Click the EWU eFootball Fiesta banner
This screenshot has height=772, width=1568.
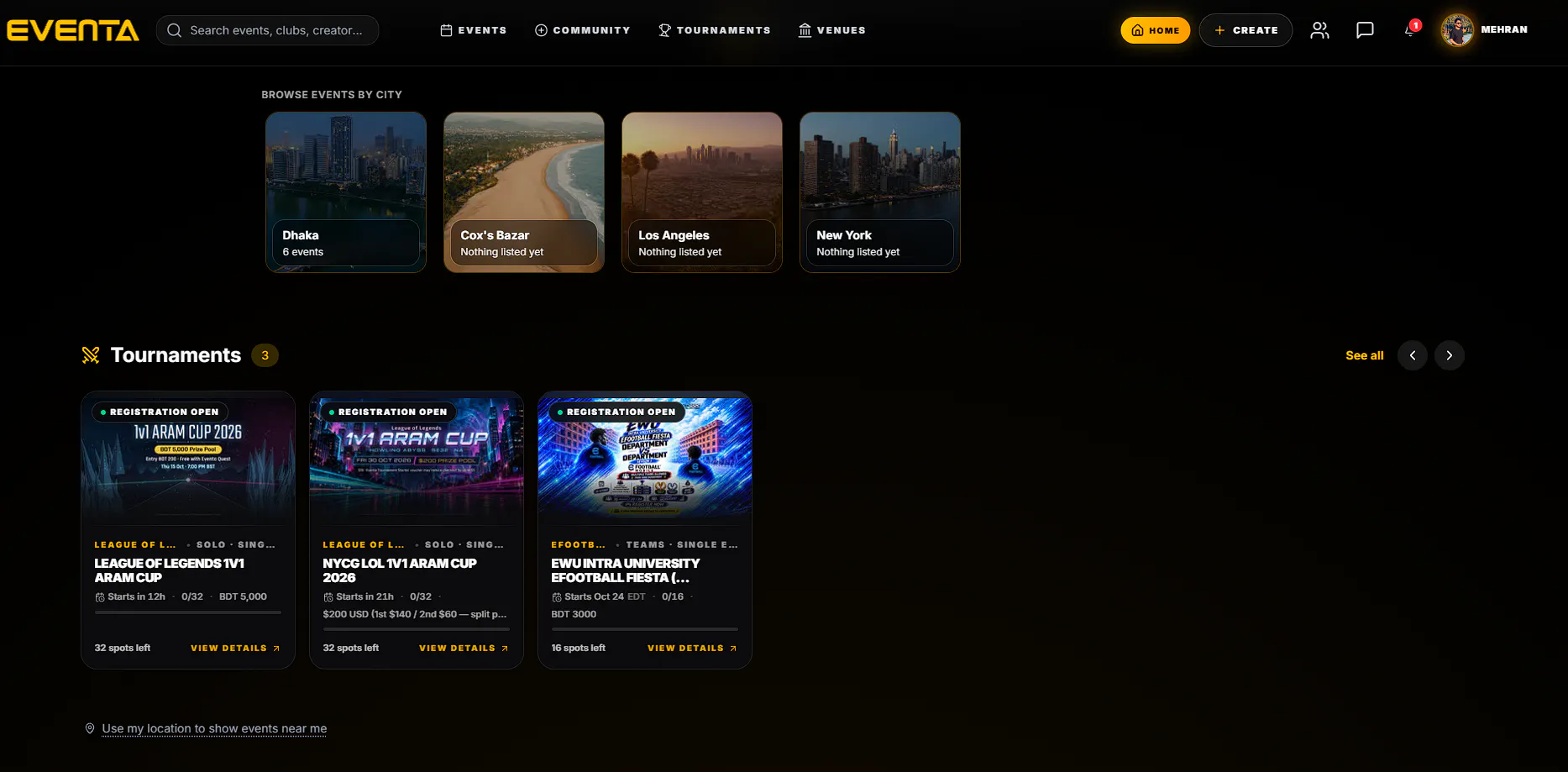[x=645, y=458]
